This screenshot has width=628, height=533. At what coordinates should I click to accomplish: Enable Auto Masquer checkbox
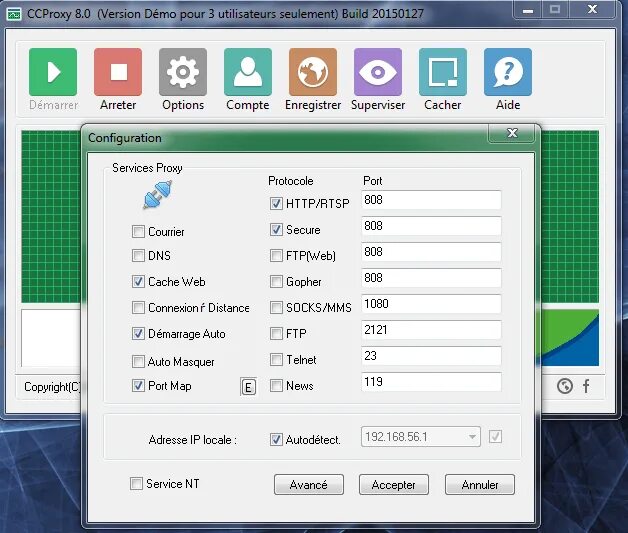138,362
